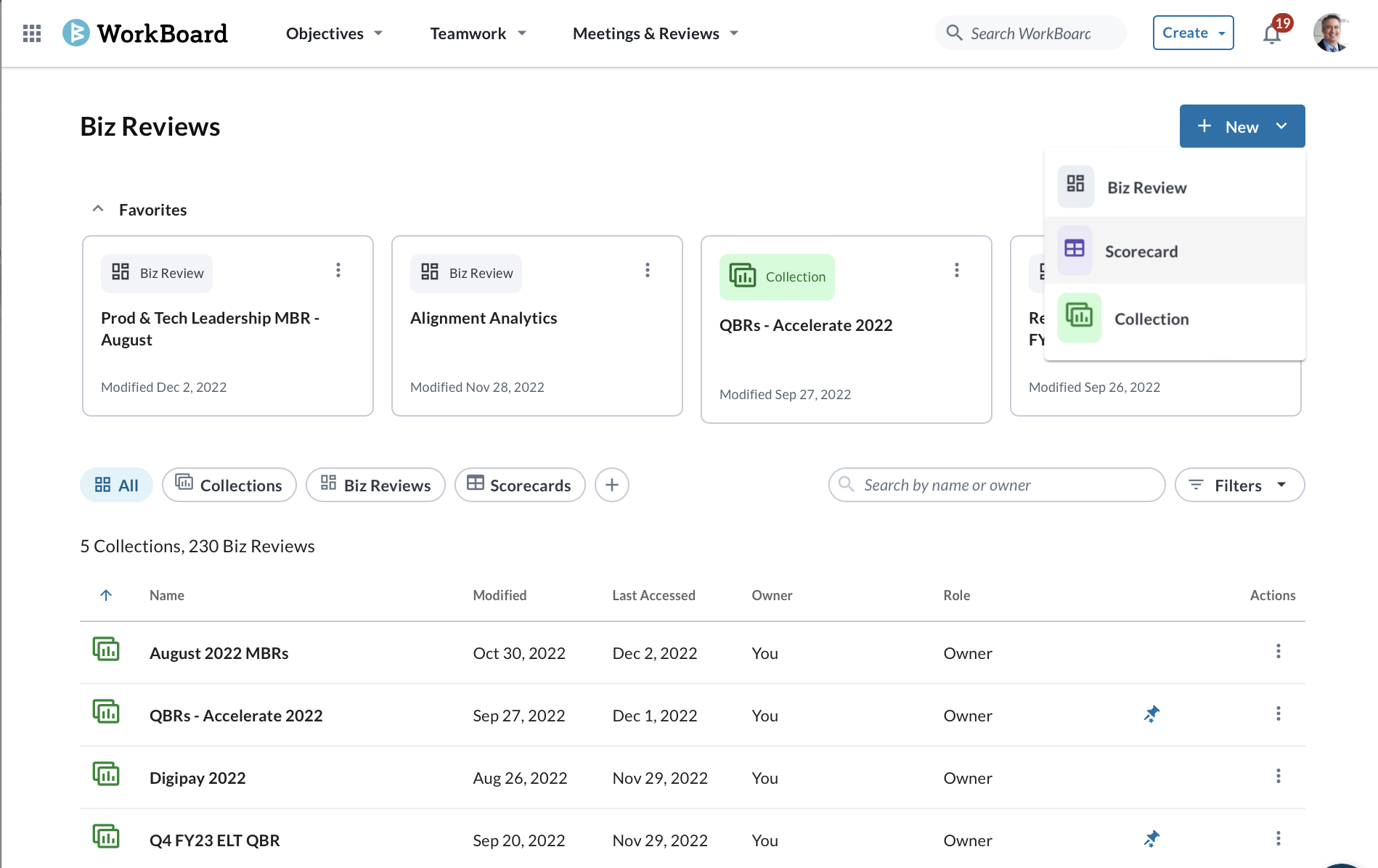Click the Biz Review icon in the New menu

click(x=1075, y=186)
